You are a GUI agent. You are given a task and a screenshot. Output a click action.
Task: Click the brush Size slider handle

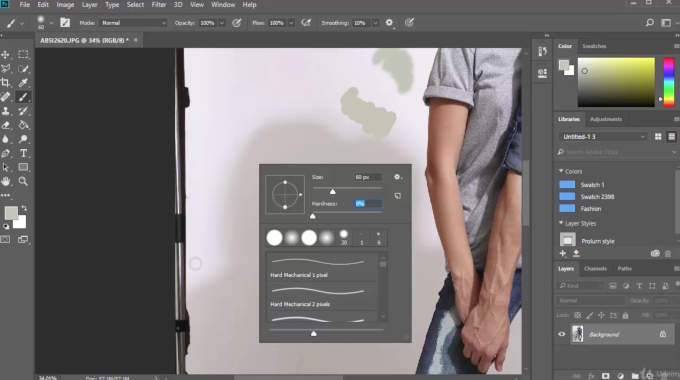(x=332, y=191)
